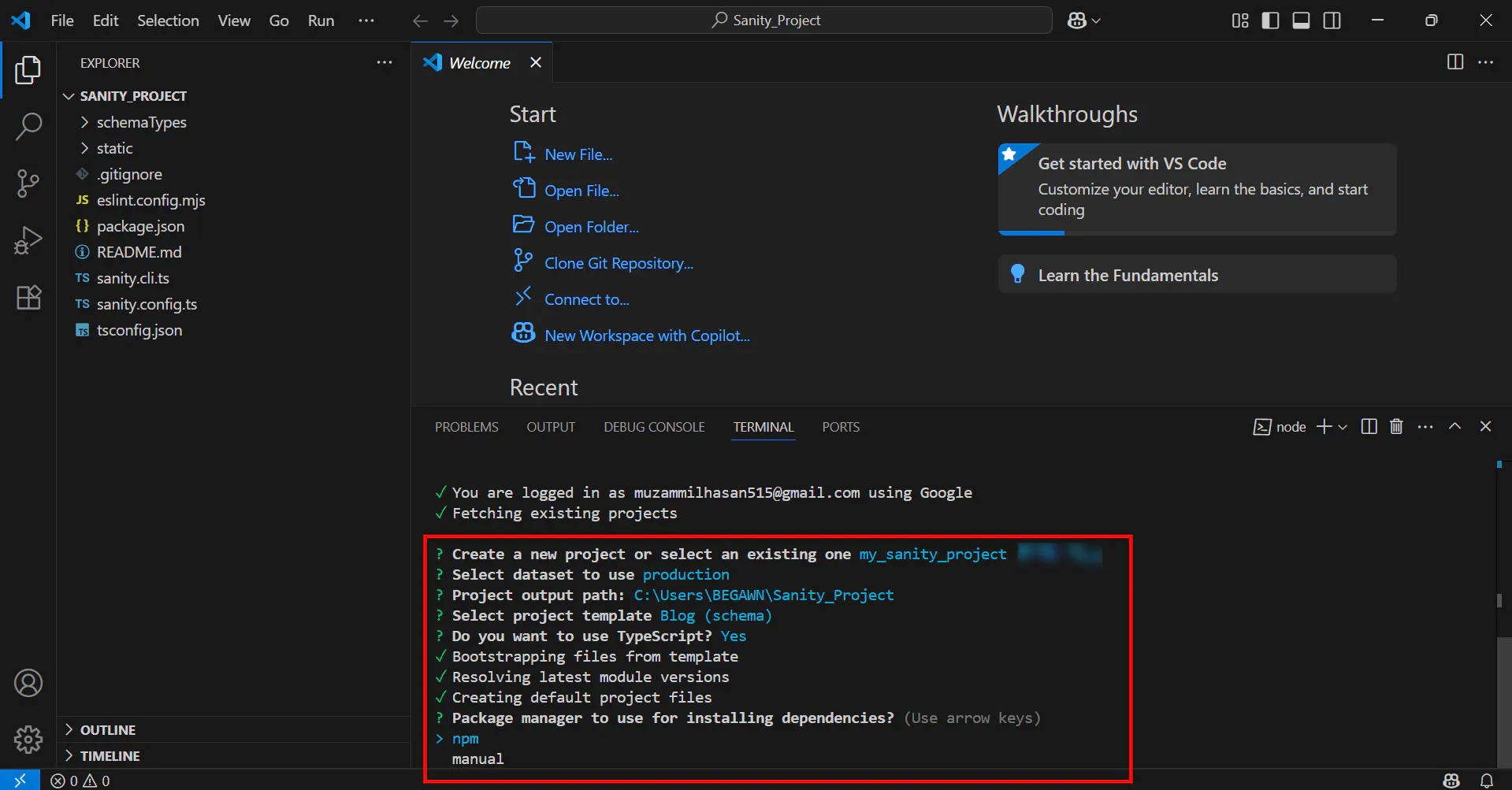Viewport: 1512px width, 790px height.
Task: Go forward using the right arrow
Action: 451,20
